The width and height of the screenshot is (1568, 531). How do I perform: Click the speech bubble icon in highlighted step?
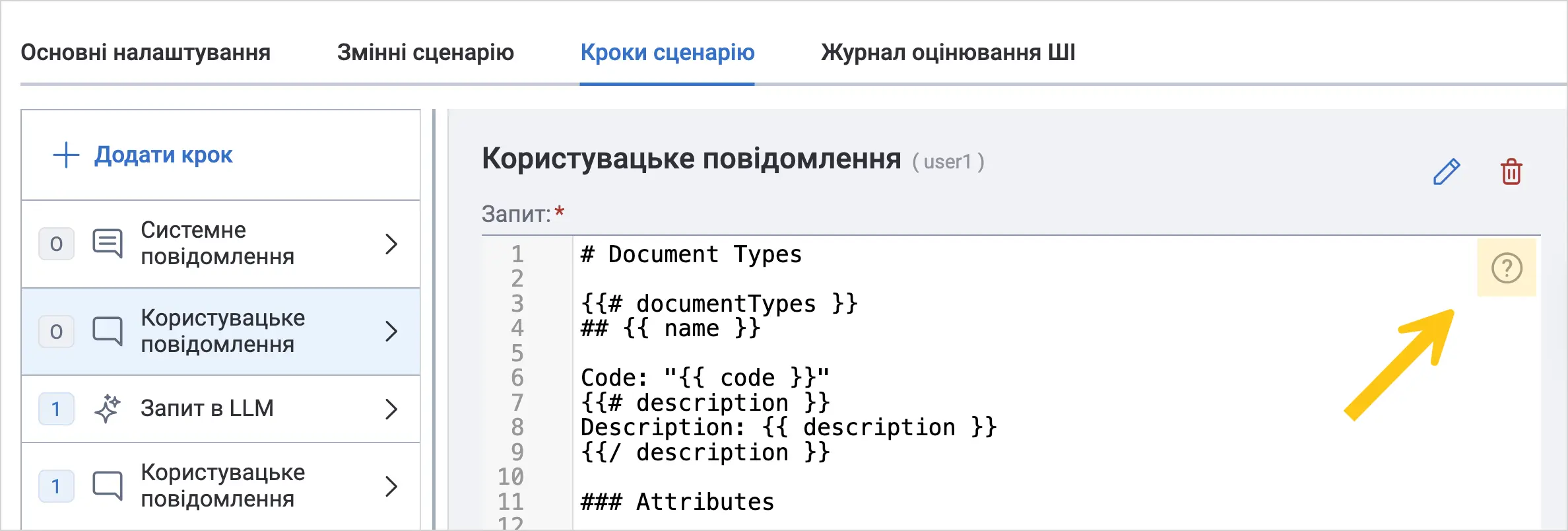coord(108,332)
